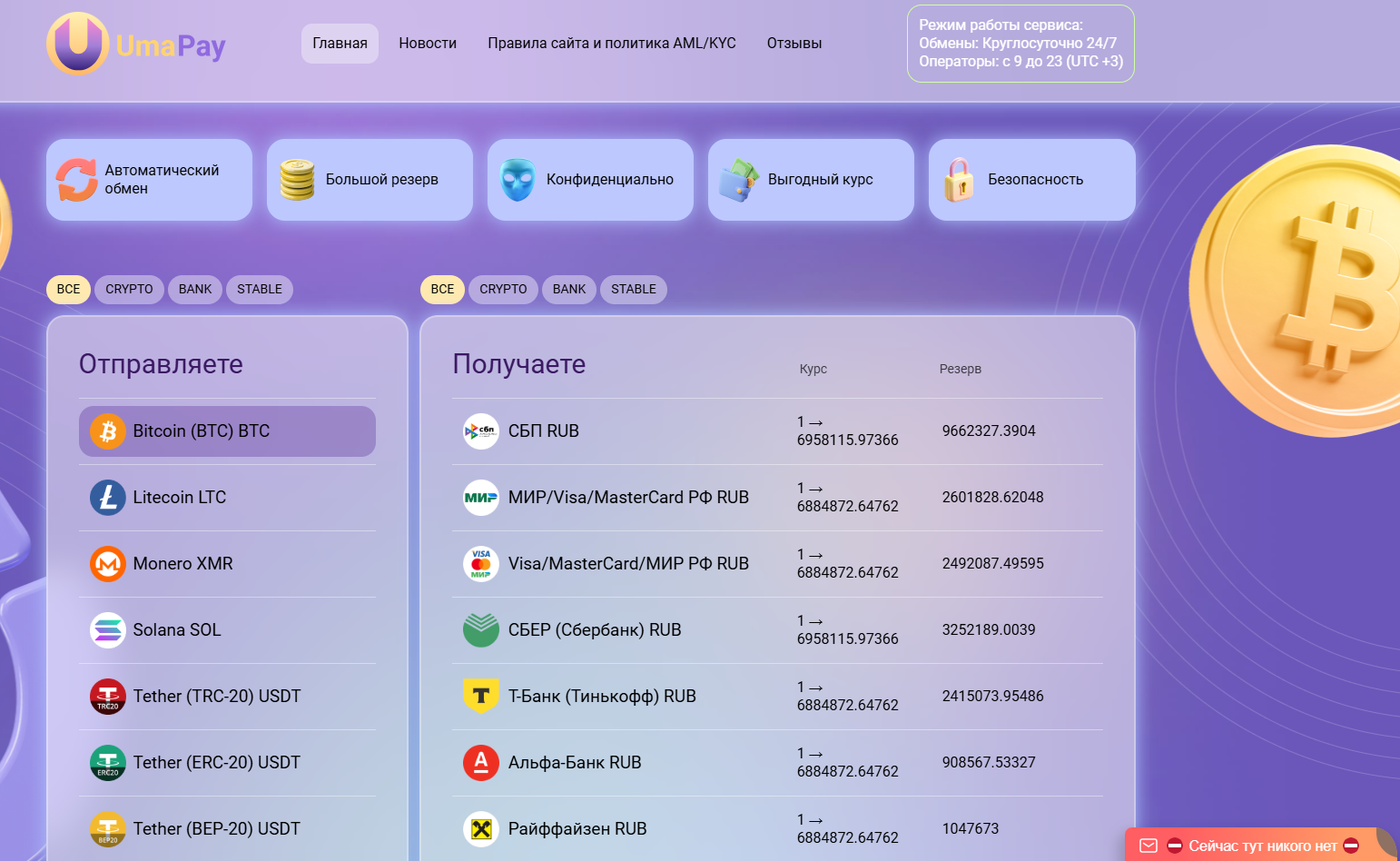Image resolution: width=1400 pixels, height=861 pixels.
Task: Select BANK filter above Получаете
Action: point(569,290)
